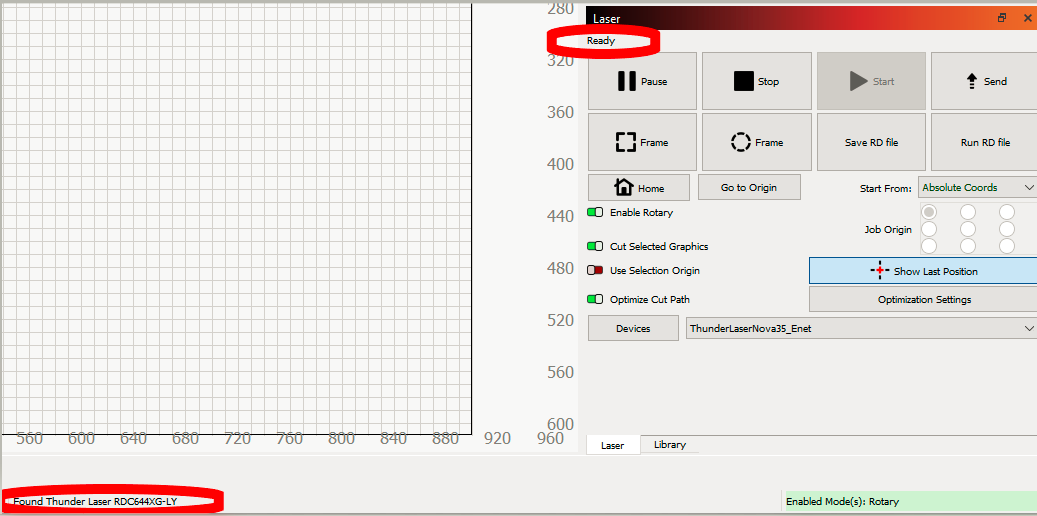The width and height of the screenshot is (1037, 516).
Task: Click the circular rubber-band Frame button
Action: (755, 142)
